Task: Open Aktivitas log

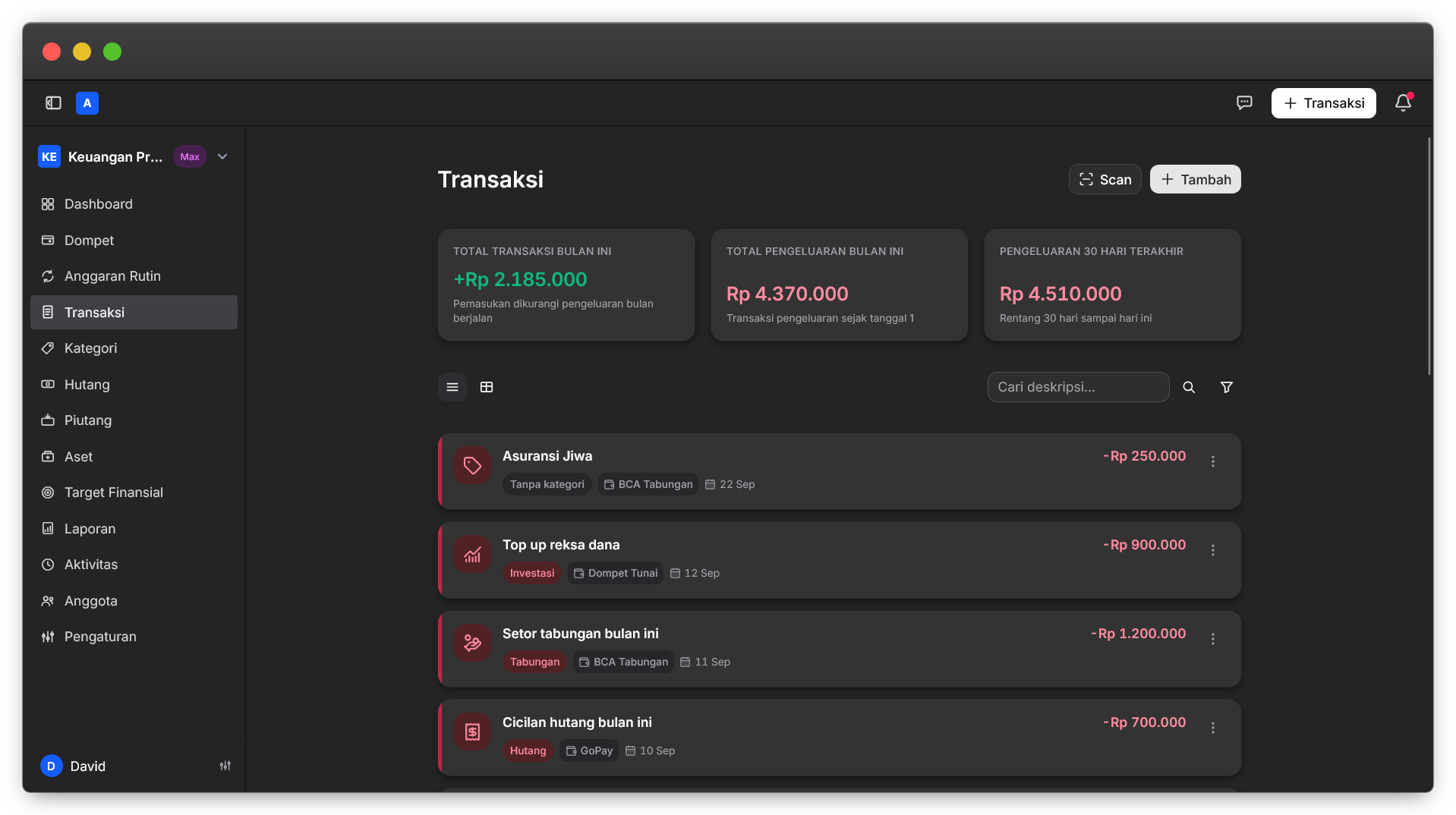Action: click(134, 565)
